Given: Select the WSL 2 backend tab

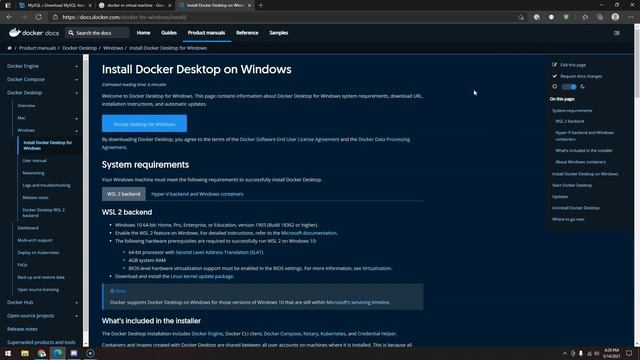Looking at the screenshot, I should [x=124, y=194].
